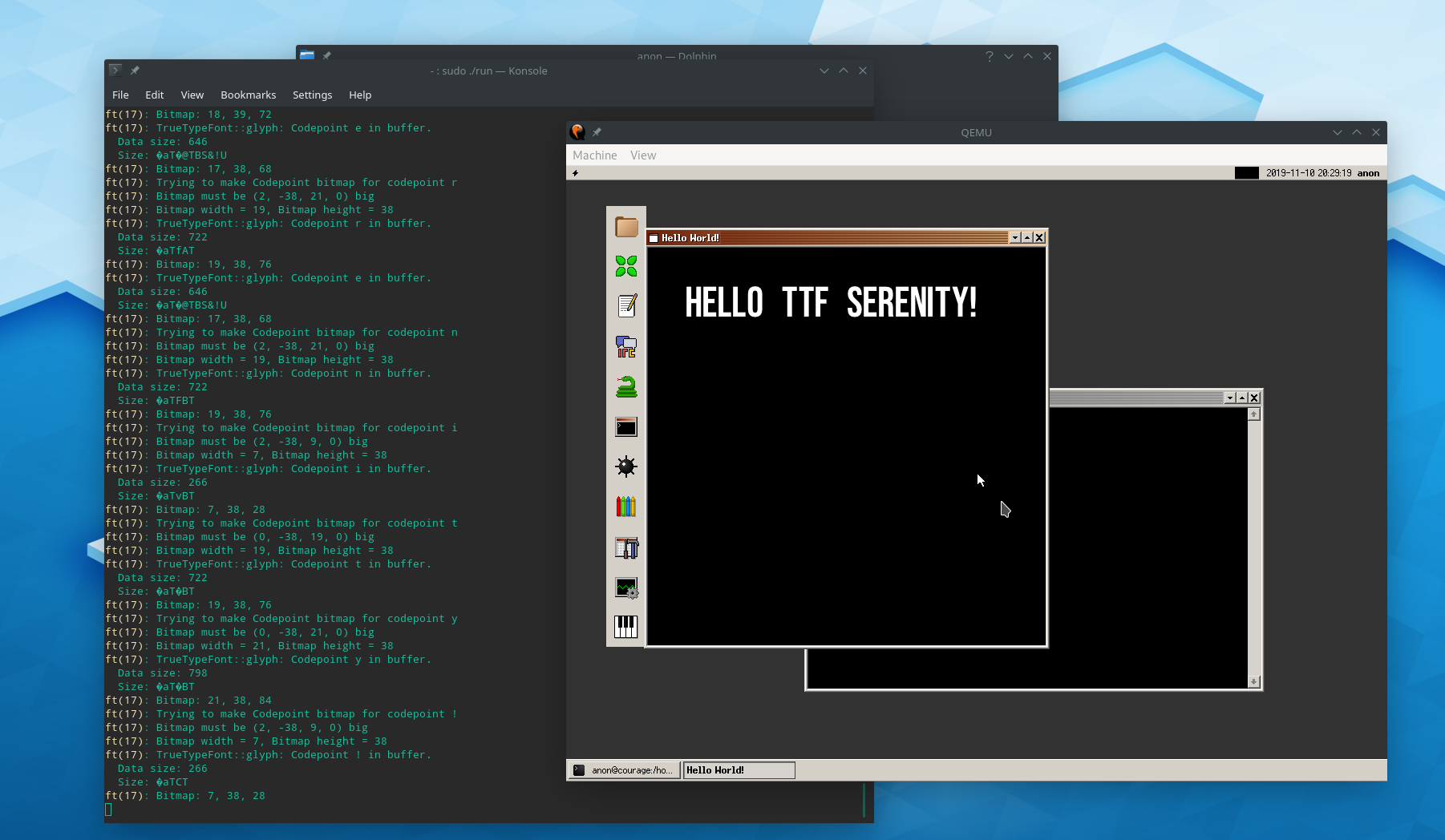Launch the IRC client icon
The height and width of the screenshot is (840, 1445).
(626, 346)
